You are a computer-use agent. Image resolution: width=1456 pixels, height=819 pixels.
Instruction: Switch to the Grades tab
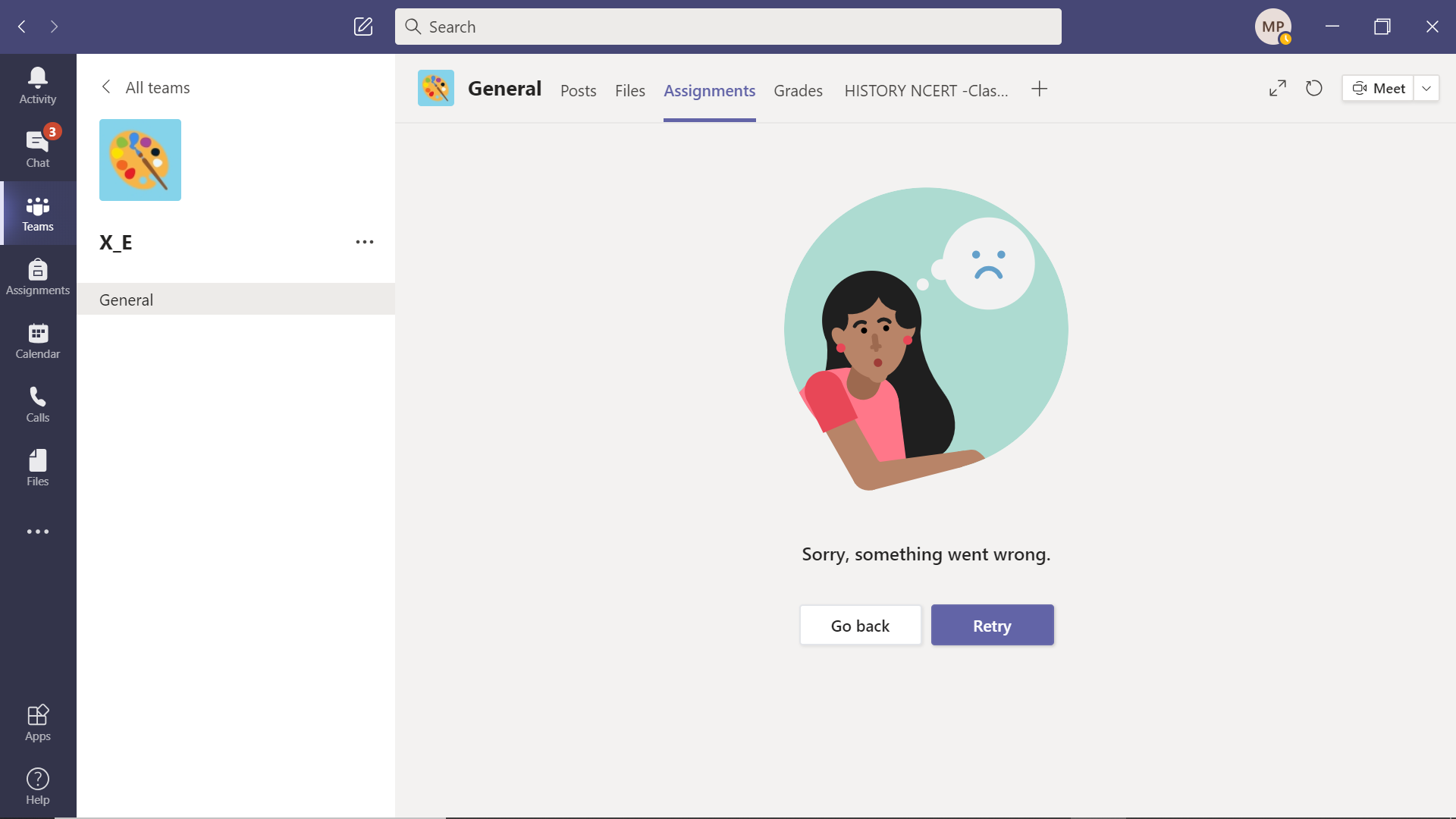point(798,90)
